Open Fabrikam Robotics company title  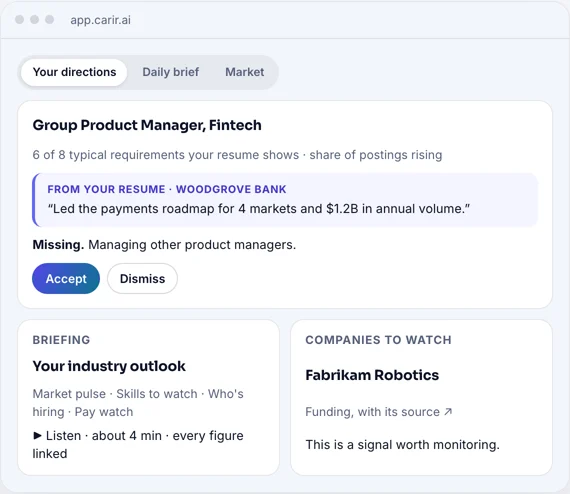point(372,375)
